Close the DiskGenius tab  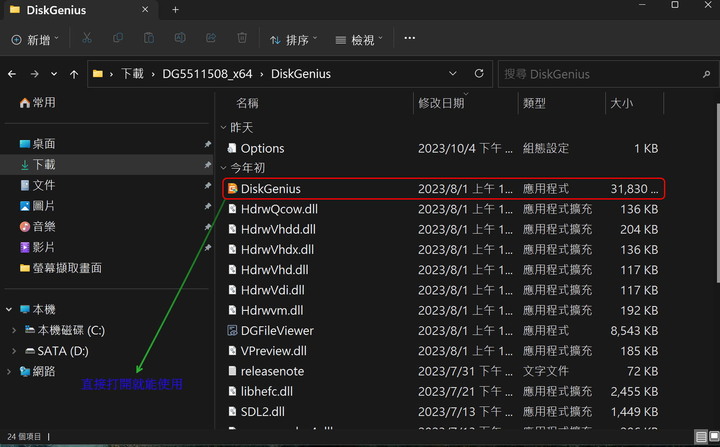pyautogui.click(x=145, y=10)
